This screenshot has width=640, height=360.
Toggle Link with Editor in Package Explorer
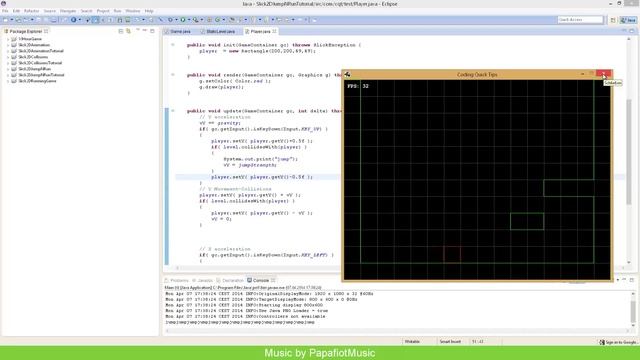tap(129, 31)
